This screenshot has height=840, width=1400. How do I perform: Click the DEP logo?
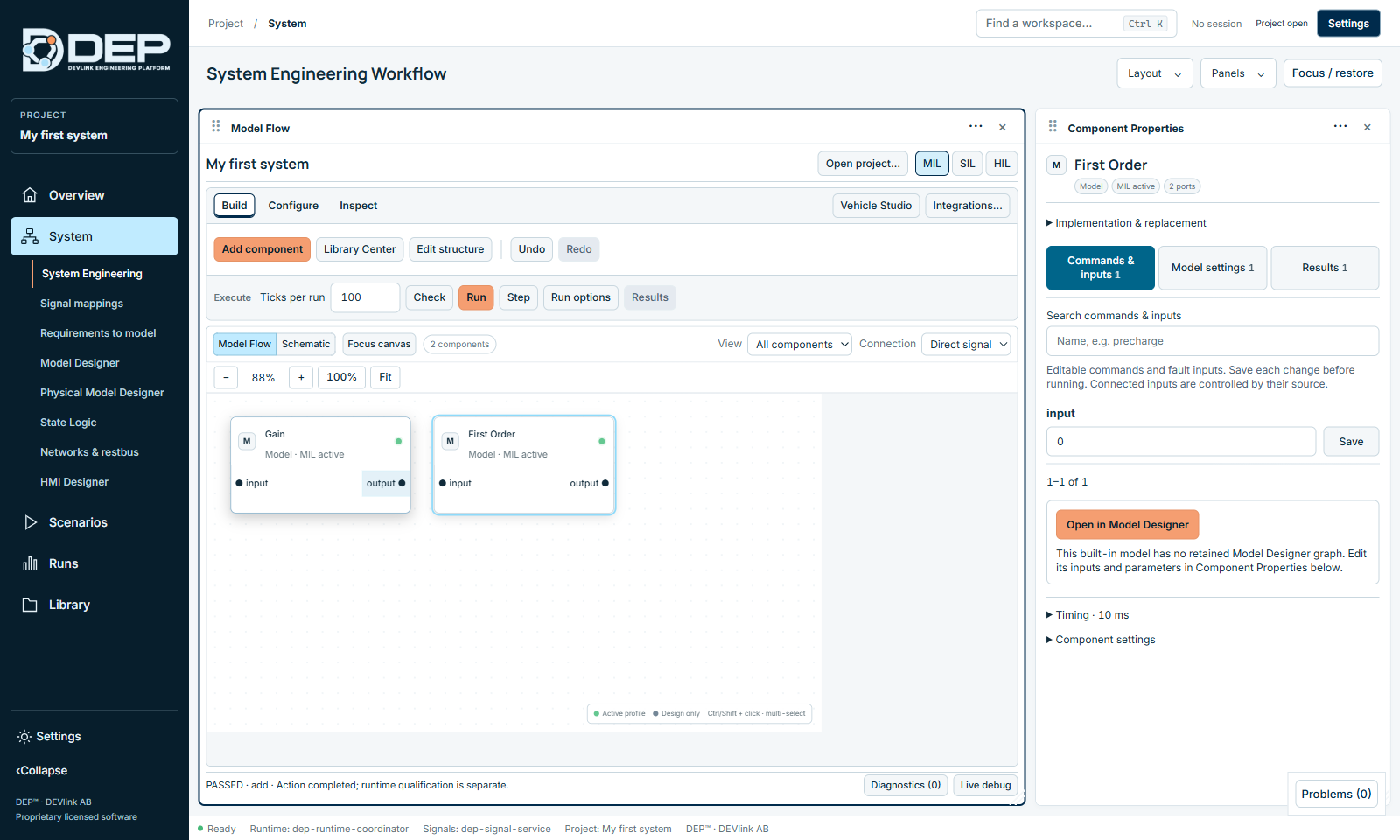coord(95,50)
